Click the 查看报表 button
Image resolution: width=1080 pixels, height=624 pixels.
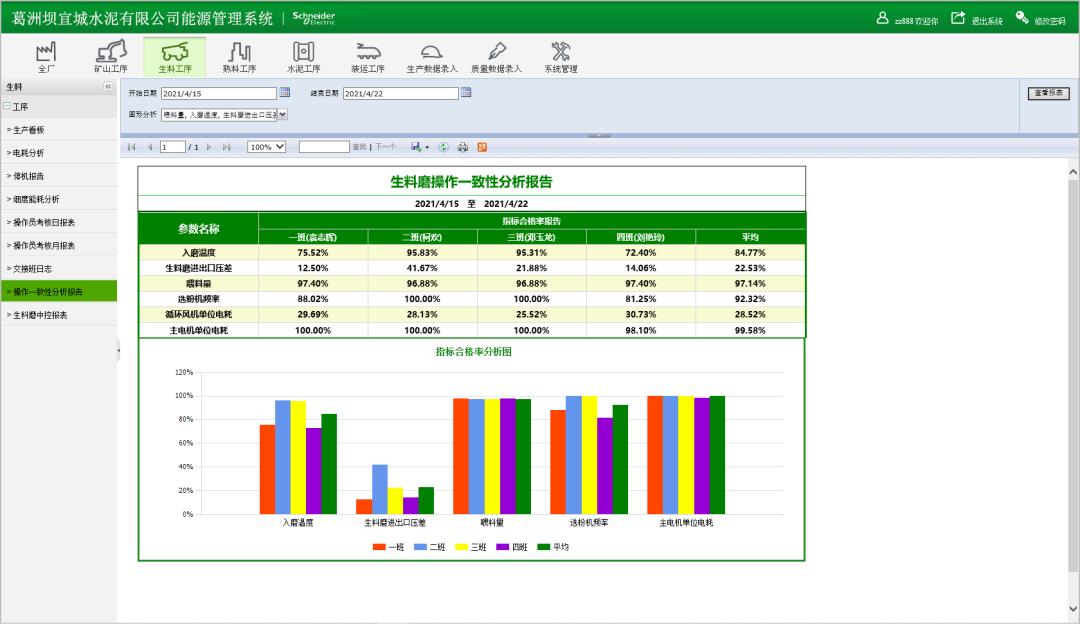tap(1048, 93)
